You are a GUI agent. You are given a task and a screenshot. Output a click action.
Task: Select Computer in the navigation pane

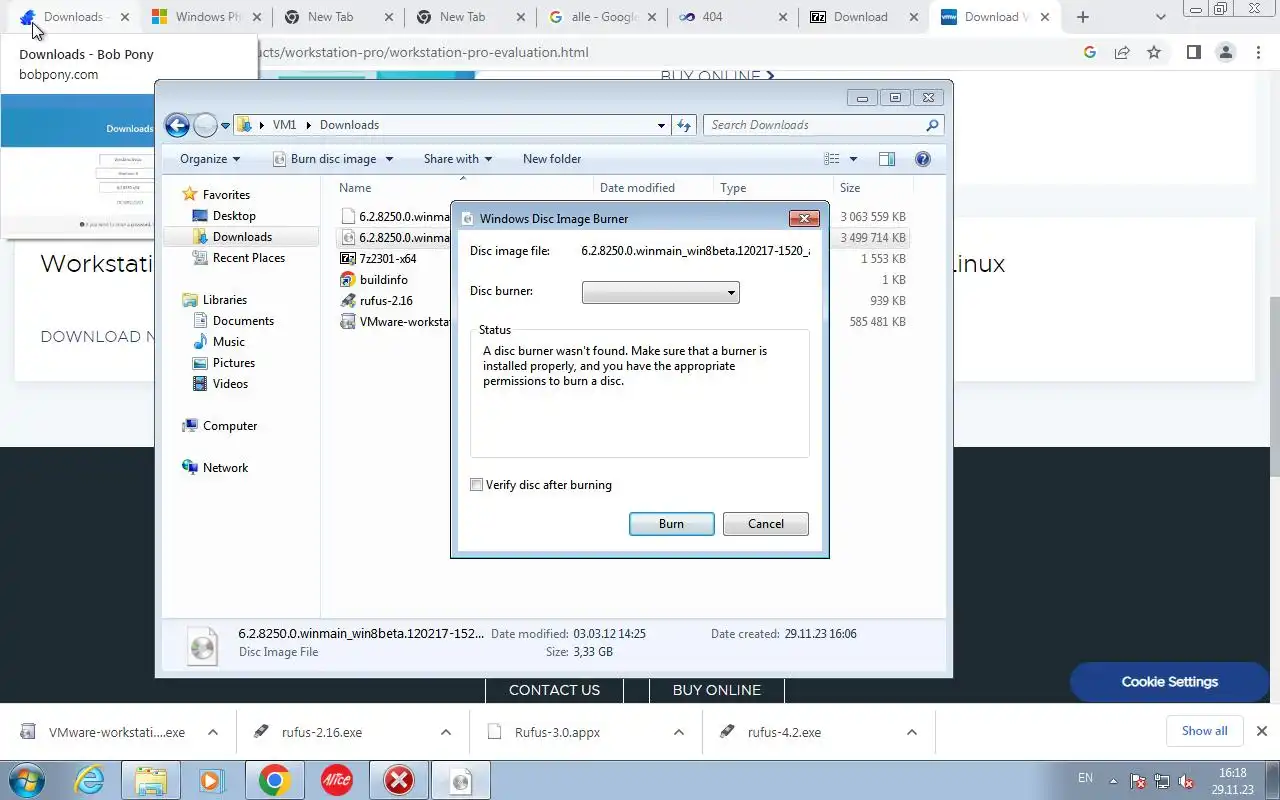point(230,426)
